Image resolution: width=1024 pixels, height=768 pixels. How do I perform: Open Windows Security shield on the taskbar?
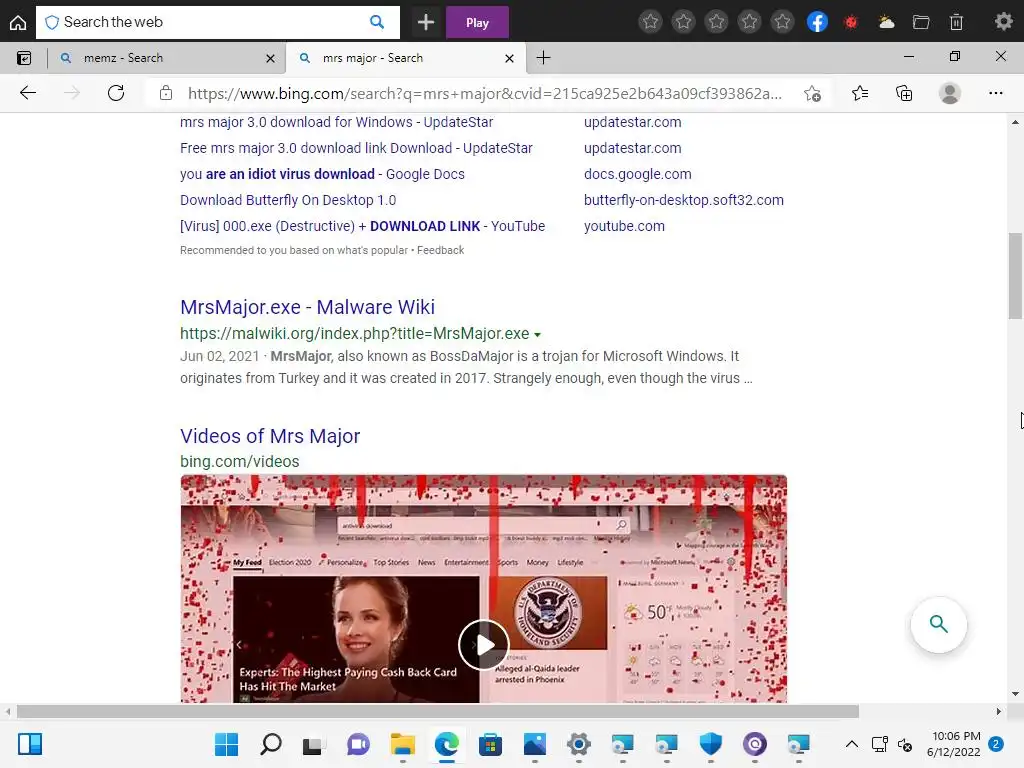[711, 744]
